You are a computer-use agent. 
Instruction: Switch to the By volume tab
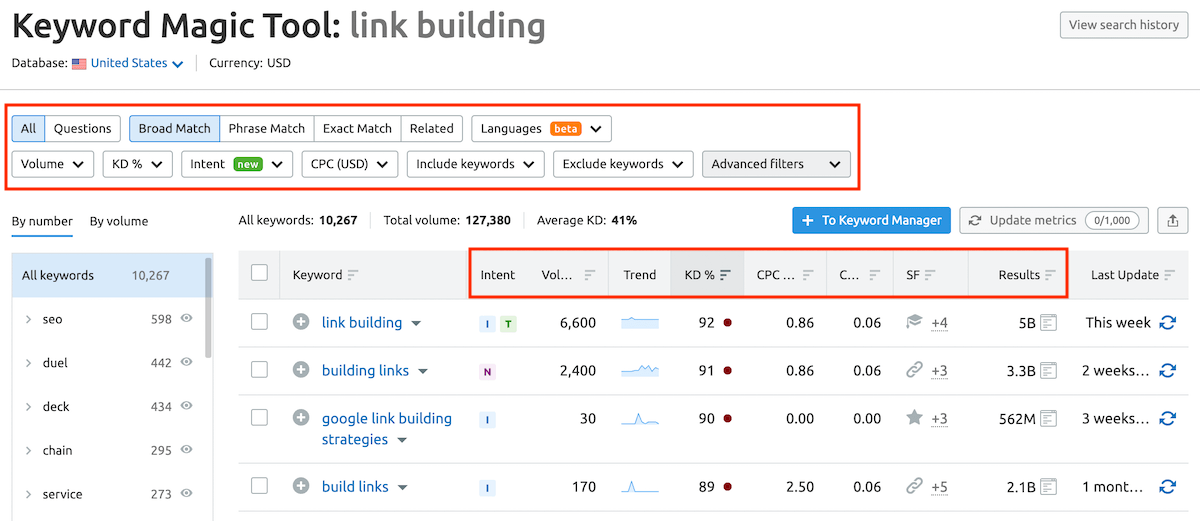coord(118,222)
